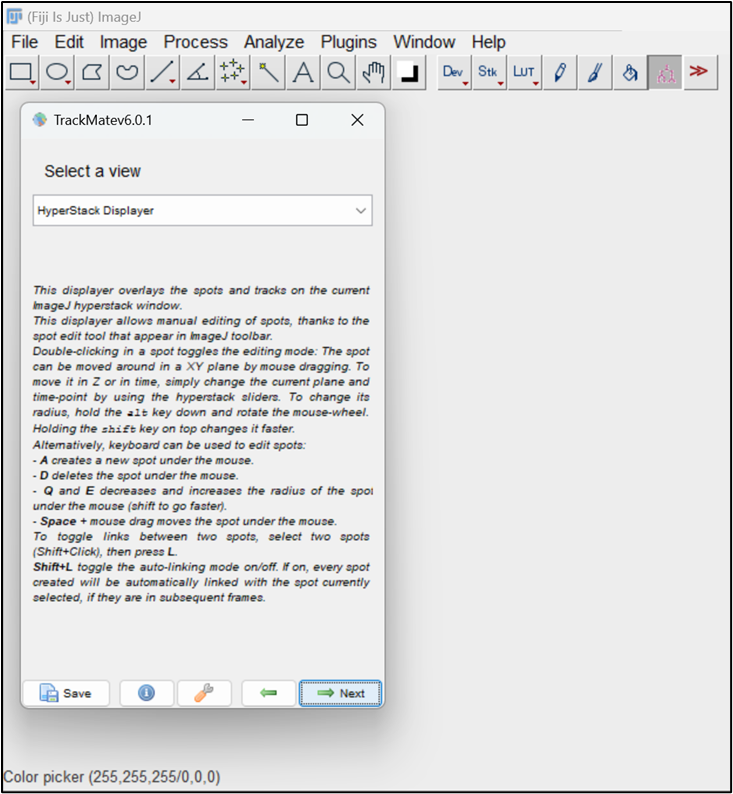The height and width of the screenshot is (794, 733).
Task: Open the Image menu
Action: [x=123, y=42]
